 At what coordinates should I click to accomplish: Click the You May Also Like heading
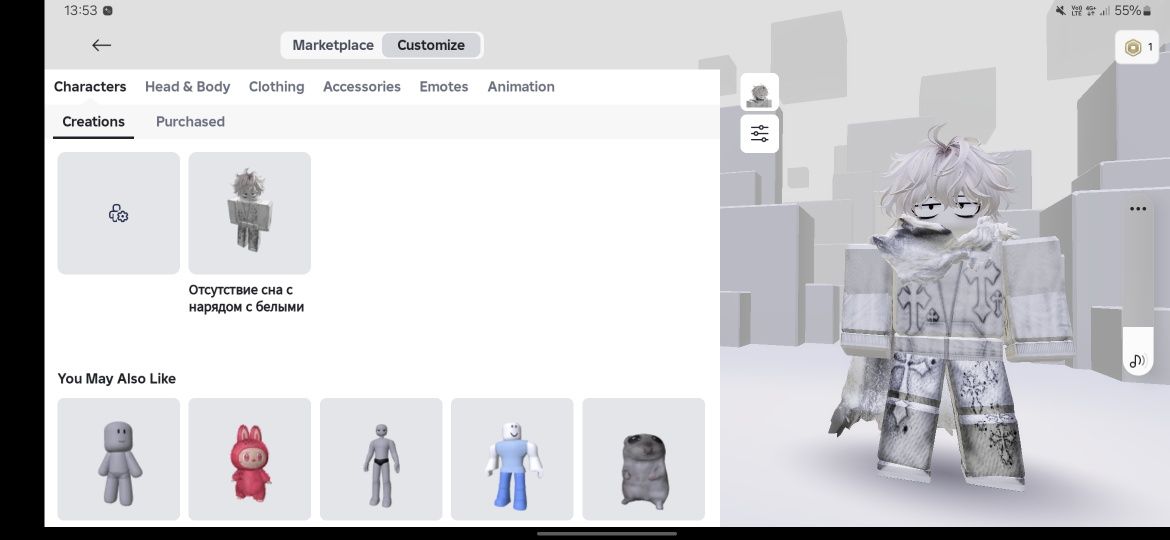click(x=116, y=379)
